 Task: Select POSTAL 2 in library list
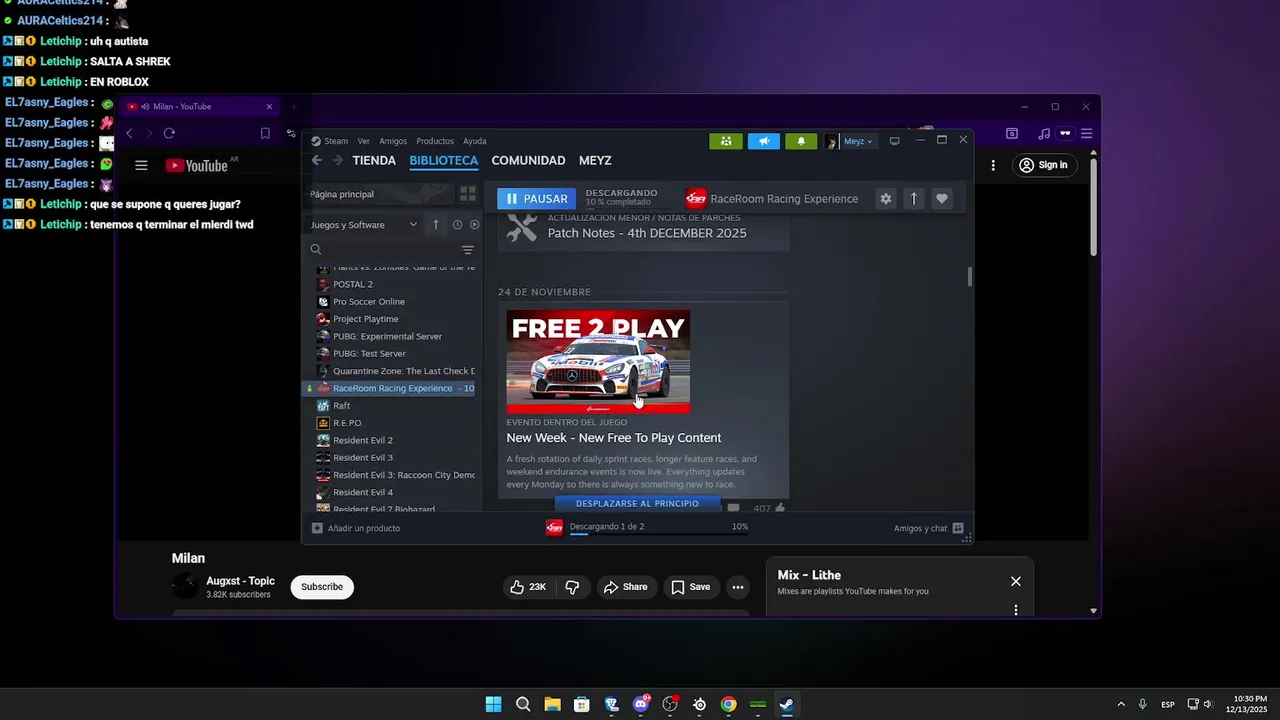click(x=353, y=284)
